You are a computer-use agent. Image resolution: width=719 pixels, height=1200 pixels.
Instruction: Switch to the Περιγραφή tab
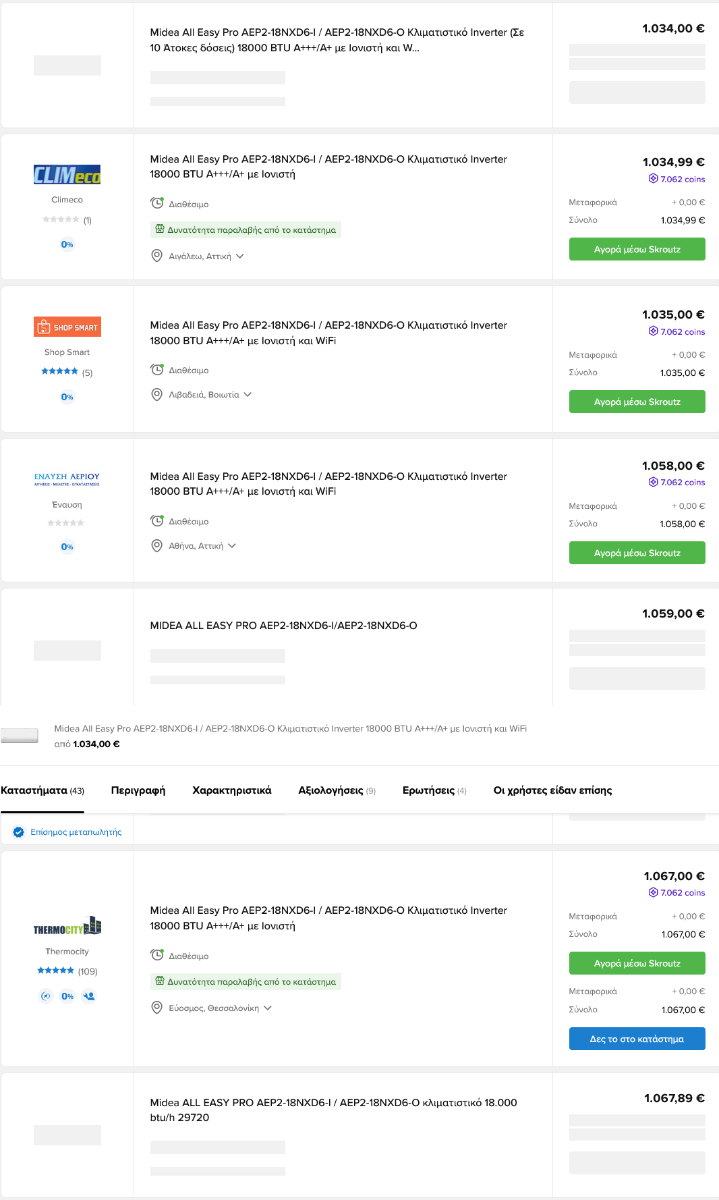pos(138,790)
